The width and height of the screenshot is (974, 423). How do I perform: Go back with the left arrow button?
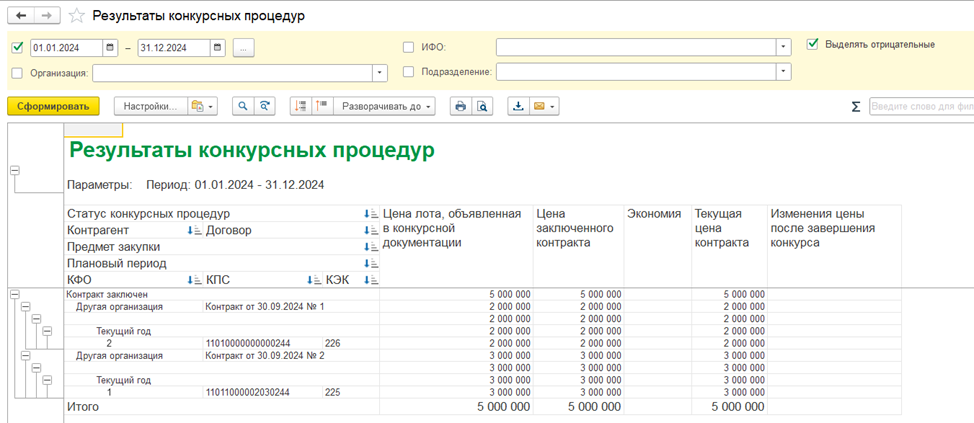pyautogui.click(x=22, y=16)
